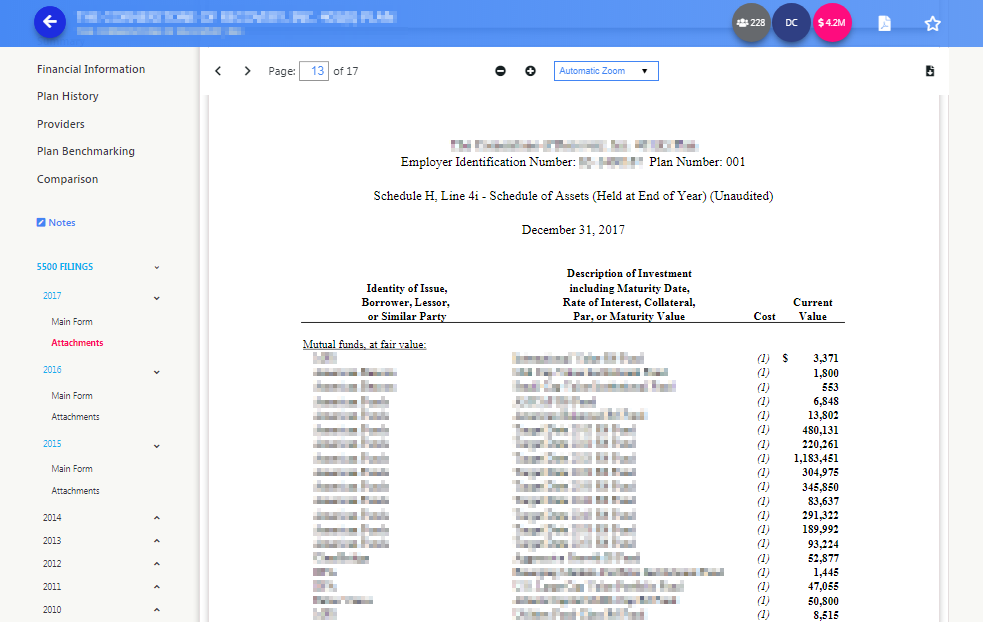
Task: Click the 228 participants badge
Action: coord(751,22)
